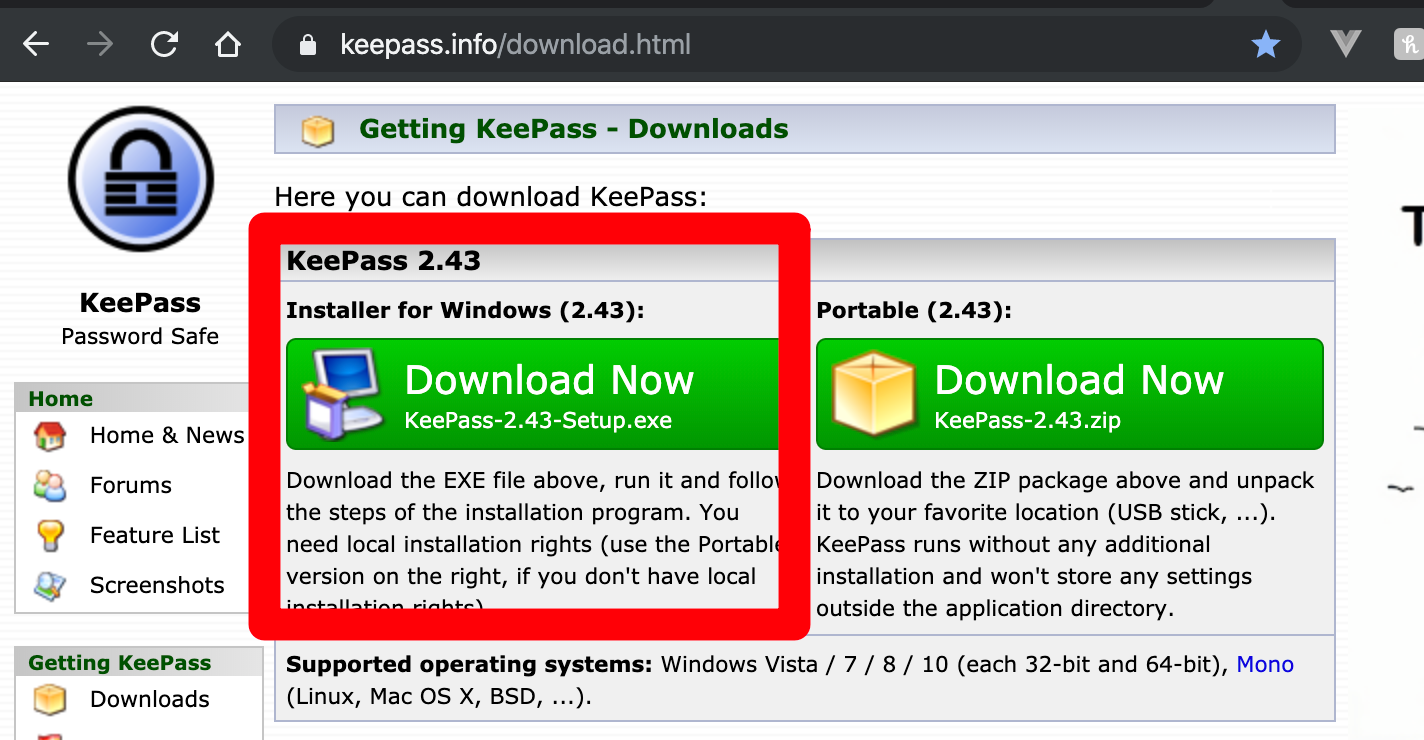Screen dimensions: 1424x740
Task: Click the box icon beside Getting KeePass - Downloads
Action: tap(317, 130)
